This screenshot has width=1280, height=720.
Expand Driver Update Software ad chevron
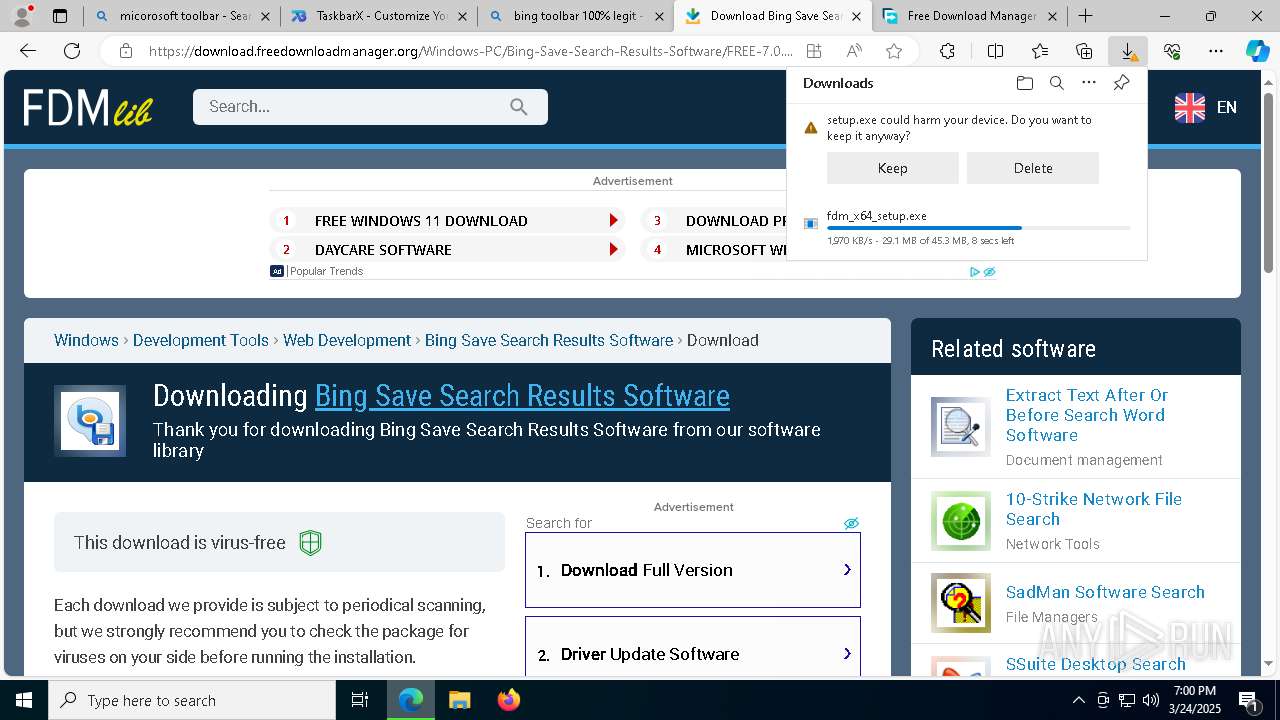[x=847, y=654]
